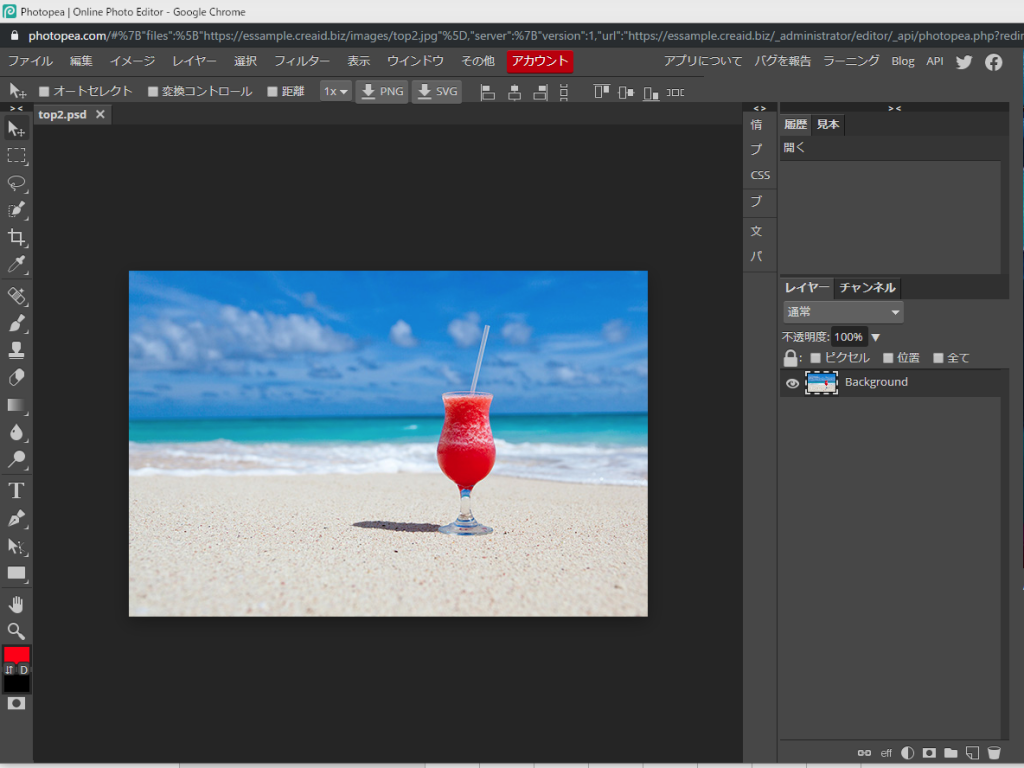The width and height of the screenshot is (1024, 768).
Task: Align left edges icon in options bar
Action: pyautogui.click(x=487, y=92)
